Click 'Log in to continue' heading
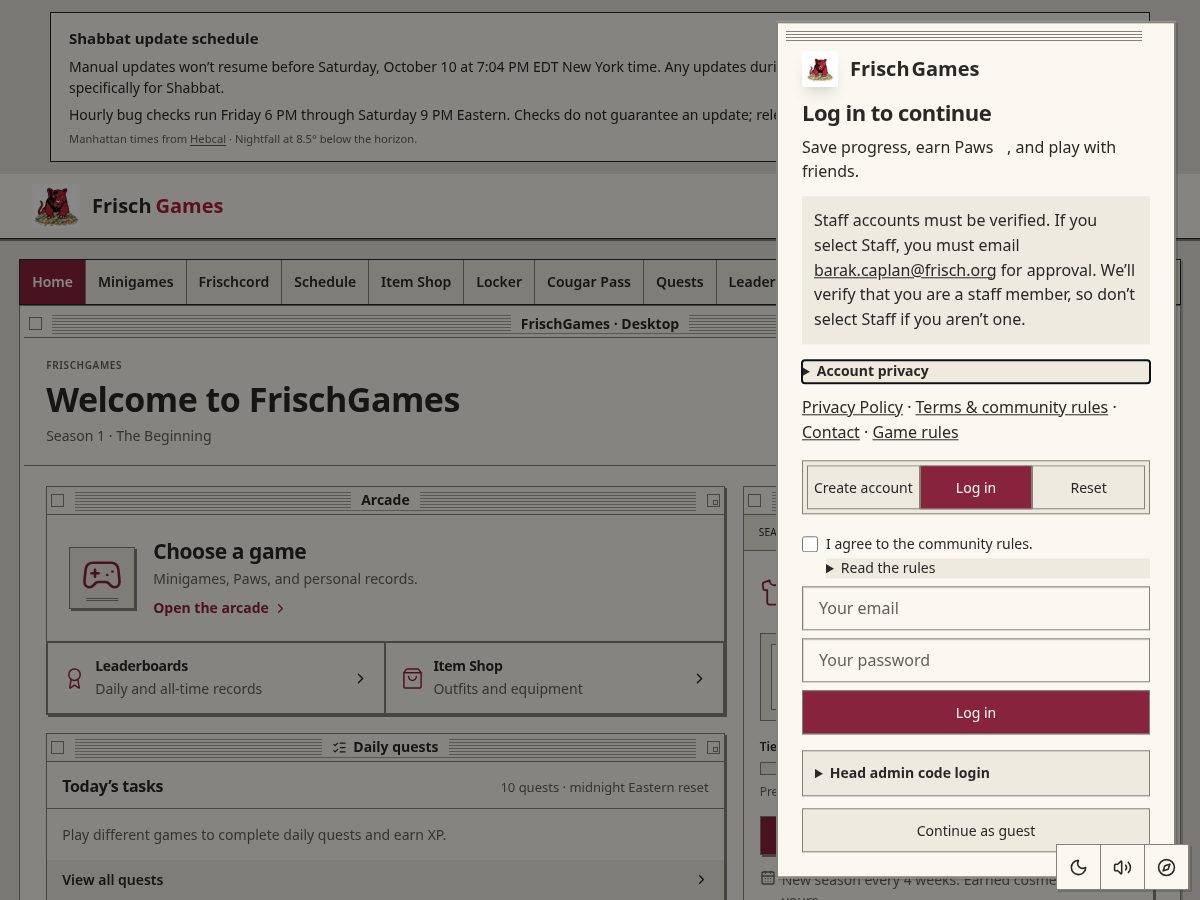Image resolution: width=1200 pixels, height=900 pixels. click(x=897, y=113)
